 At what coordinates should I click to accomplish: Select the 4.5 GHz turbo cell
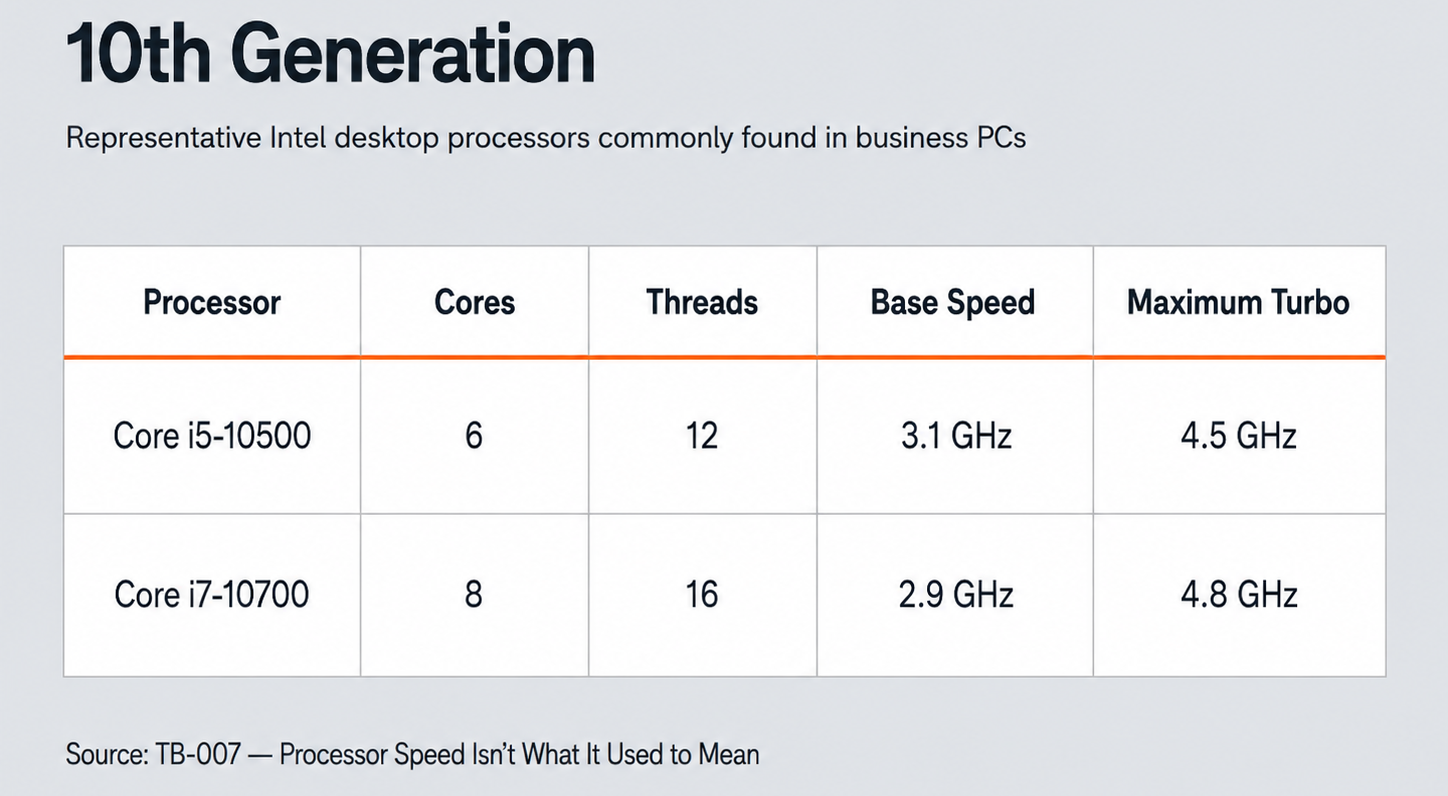tap(1239, 436)
